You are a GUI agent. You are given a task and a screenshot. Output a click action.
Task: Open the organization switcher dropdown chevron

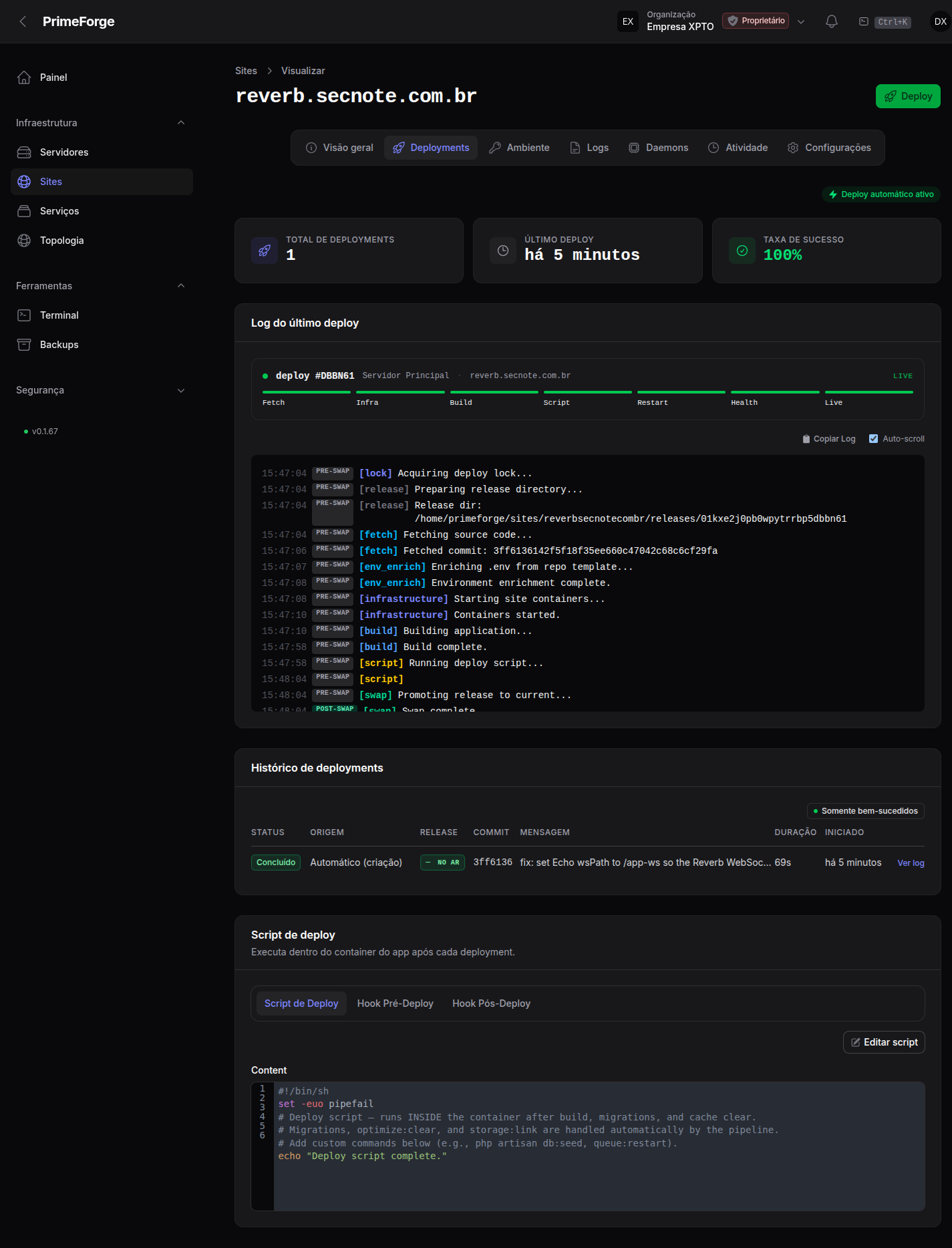tap(801, 21)
